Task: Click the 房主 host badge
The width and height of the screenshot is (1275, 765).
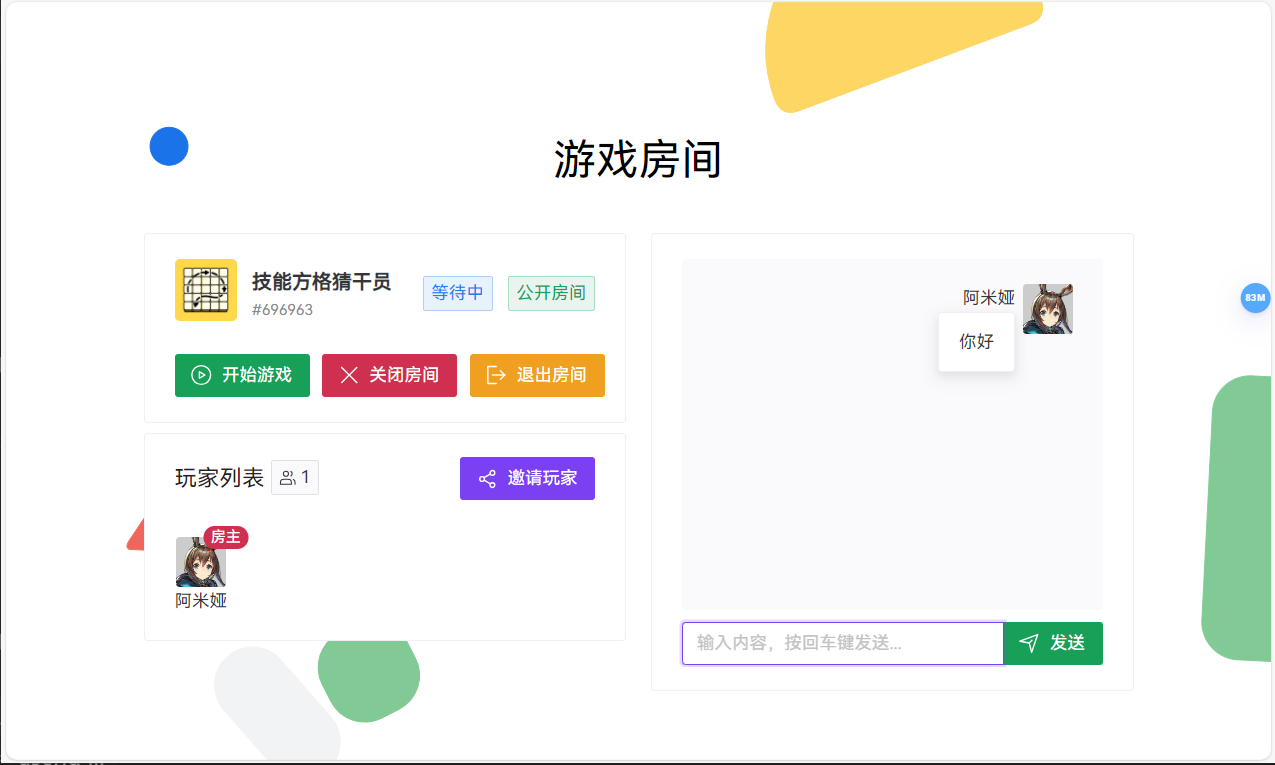Action: (x=226, y=537)
